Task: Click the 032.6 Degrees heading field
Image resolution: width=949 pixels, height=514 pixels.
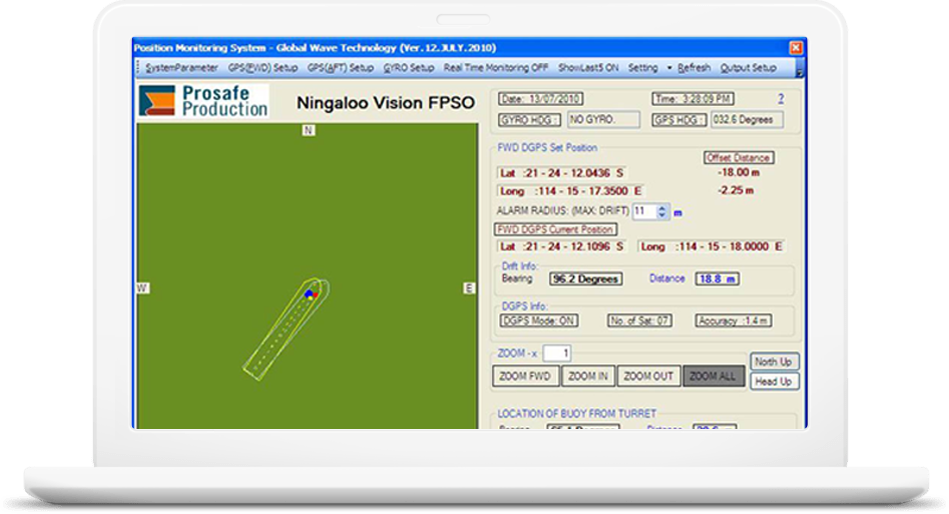Action: (x=747, y=120)
